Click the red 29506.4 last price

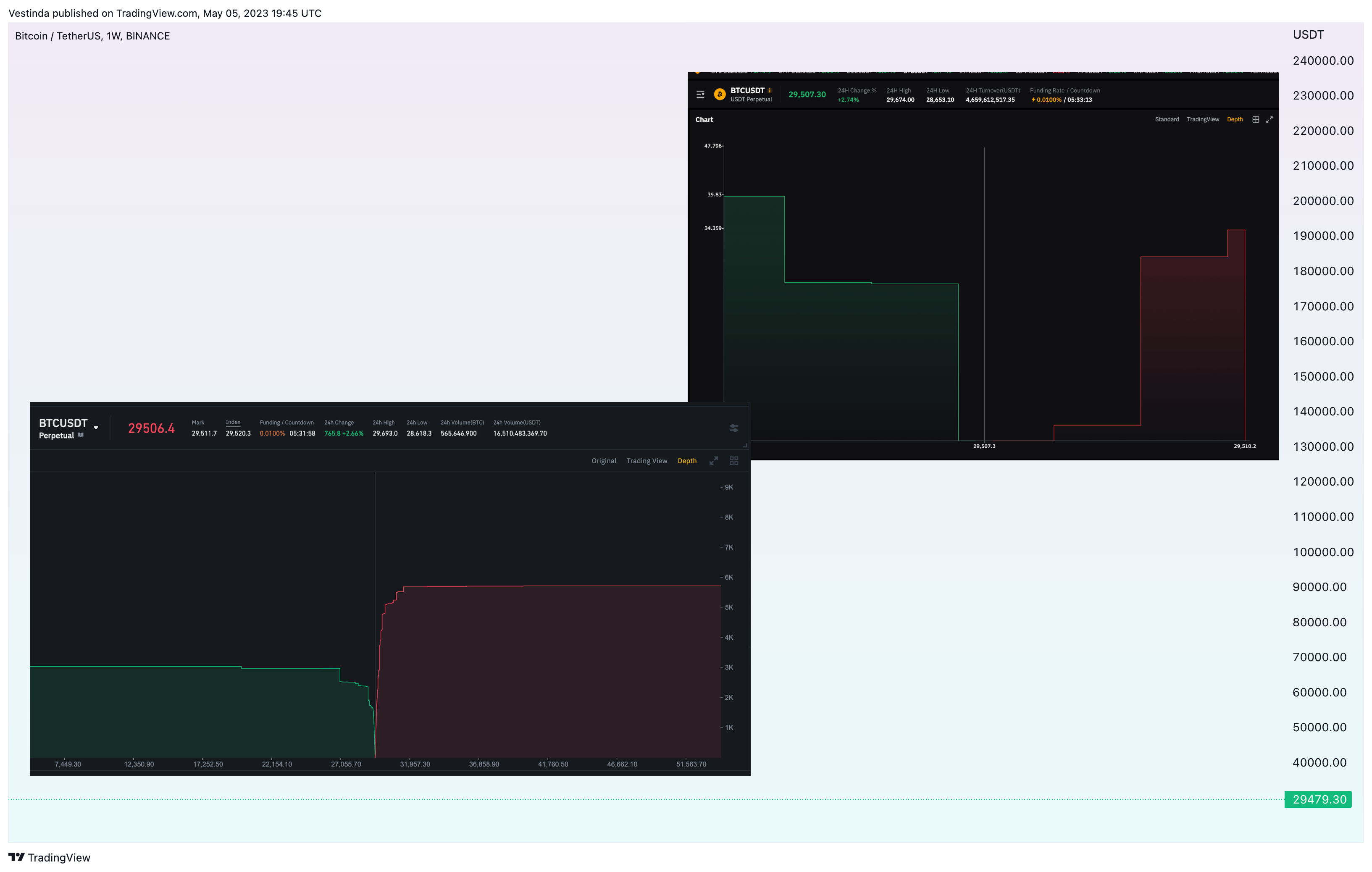point(152,428)
